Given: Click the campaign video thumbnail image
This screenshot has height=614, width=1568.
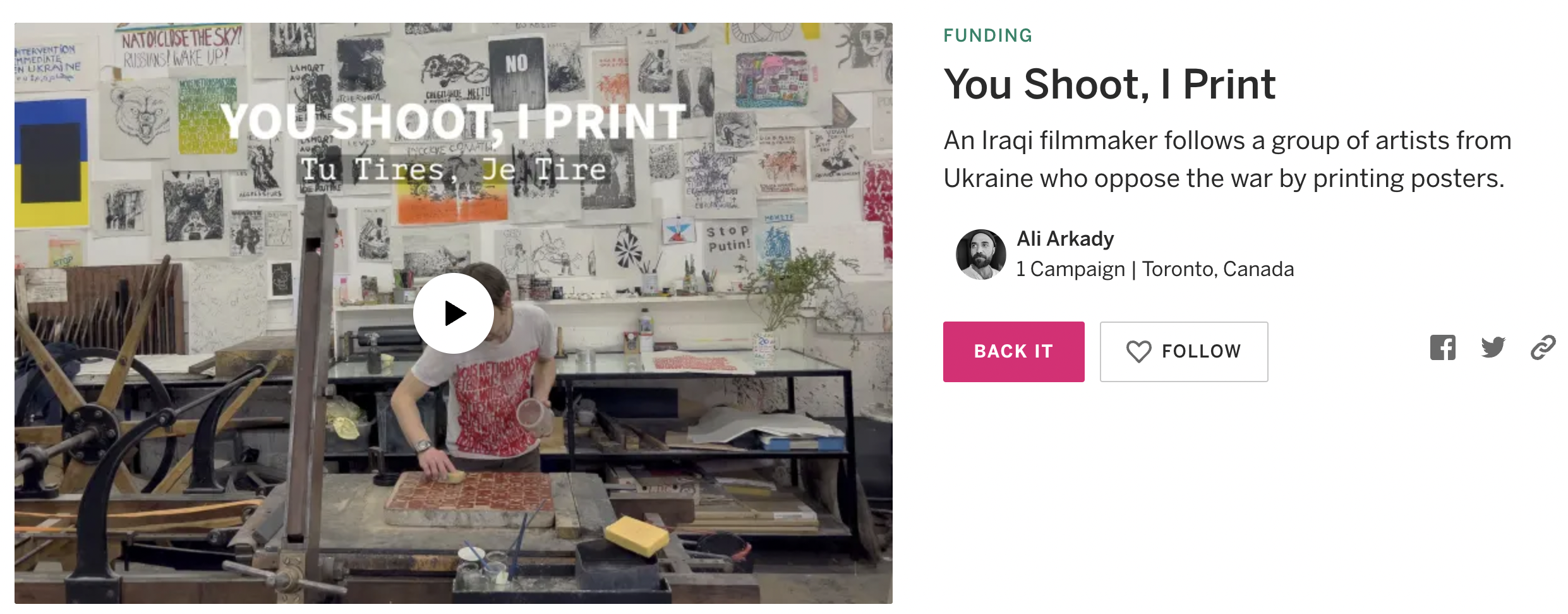Looking at the screenshot, I should point(453,313).
